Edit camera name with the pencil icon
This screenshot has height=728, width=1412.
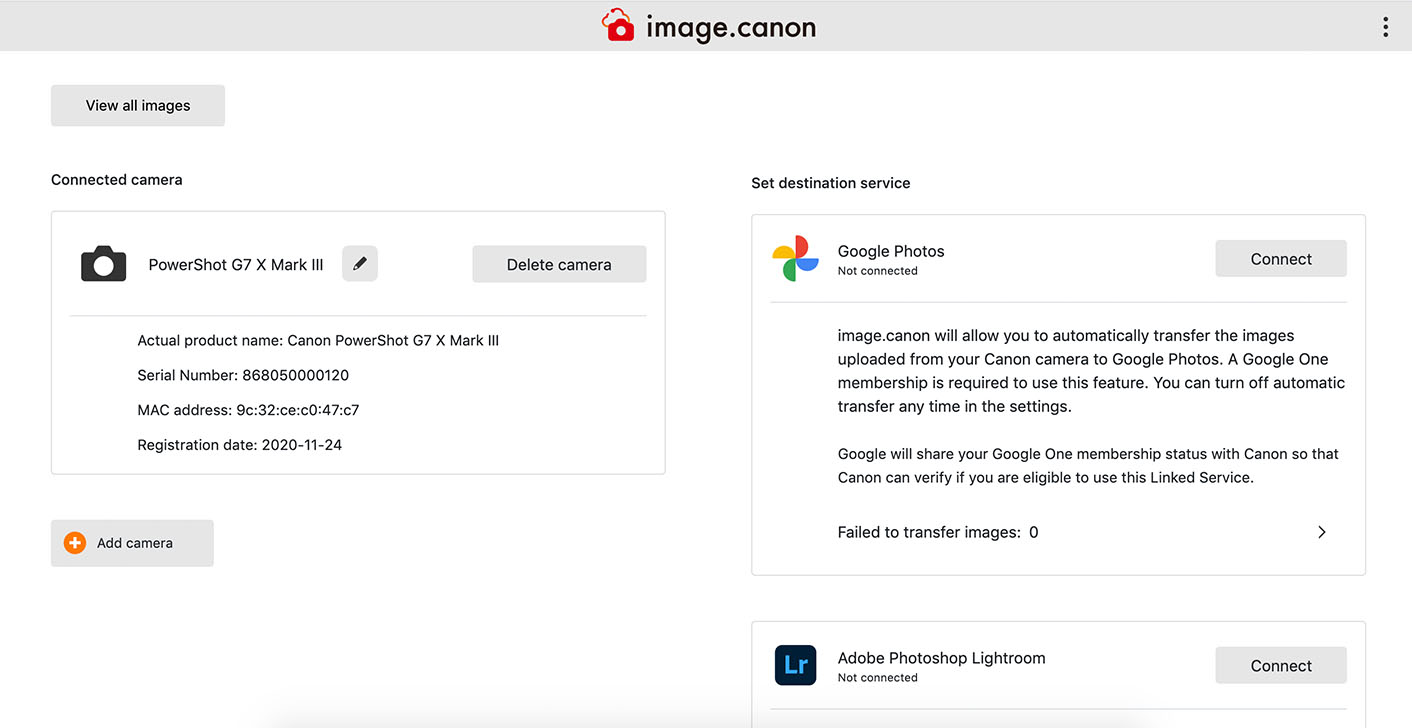(360, 264)
